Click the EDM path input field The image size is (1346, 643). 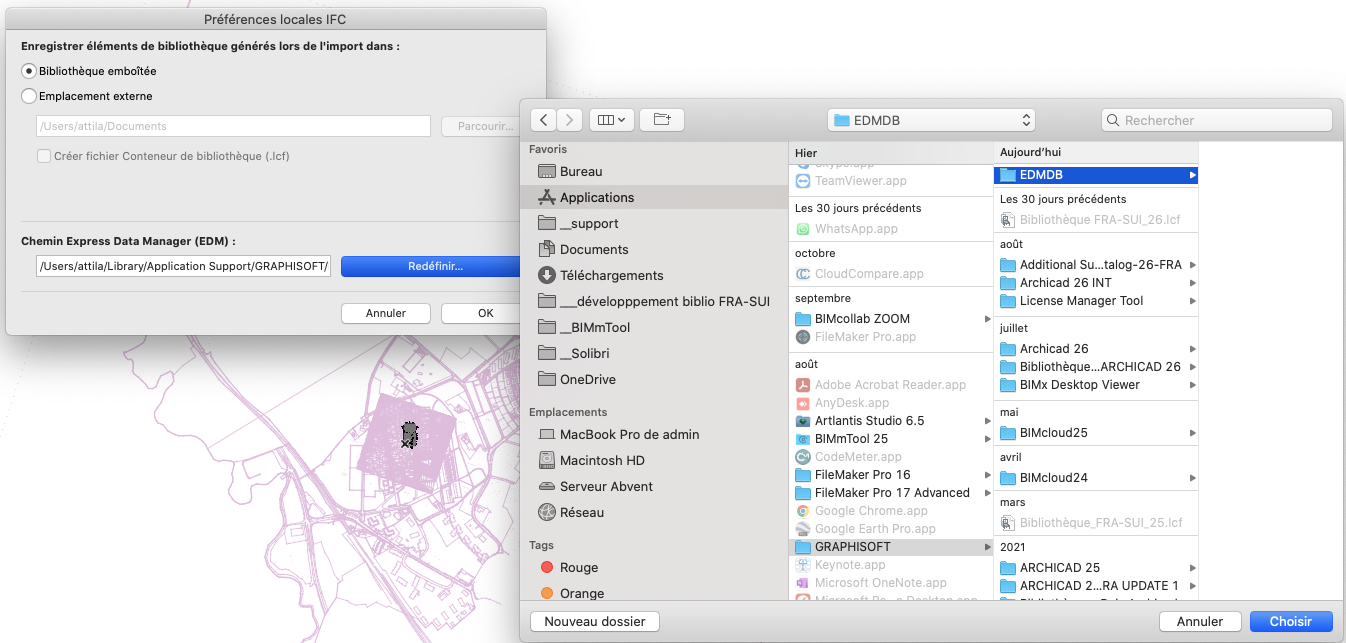tap(183, 267)
